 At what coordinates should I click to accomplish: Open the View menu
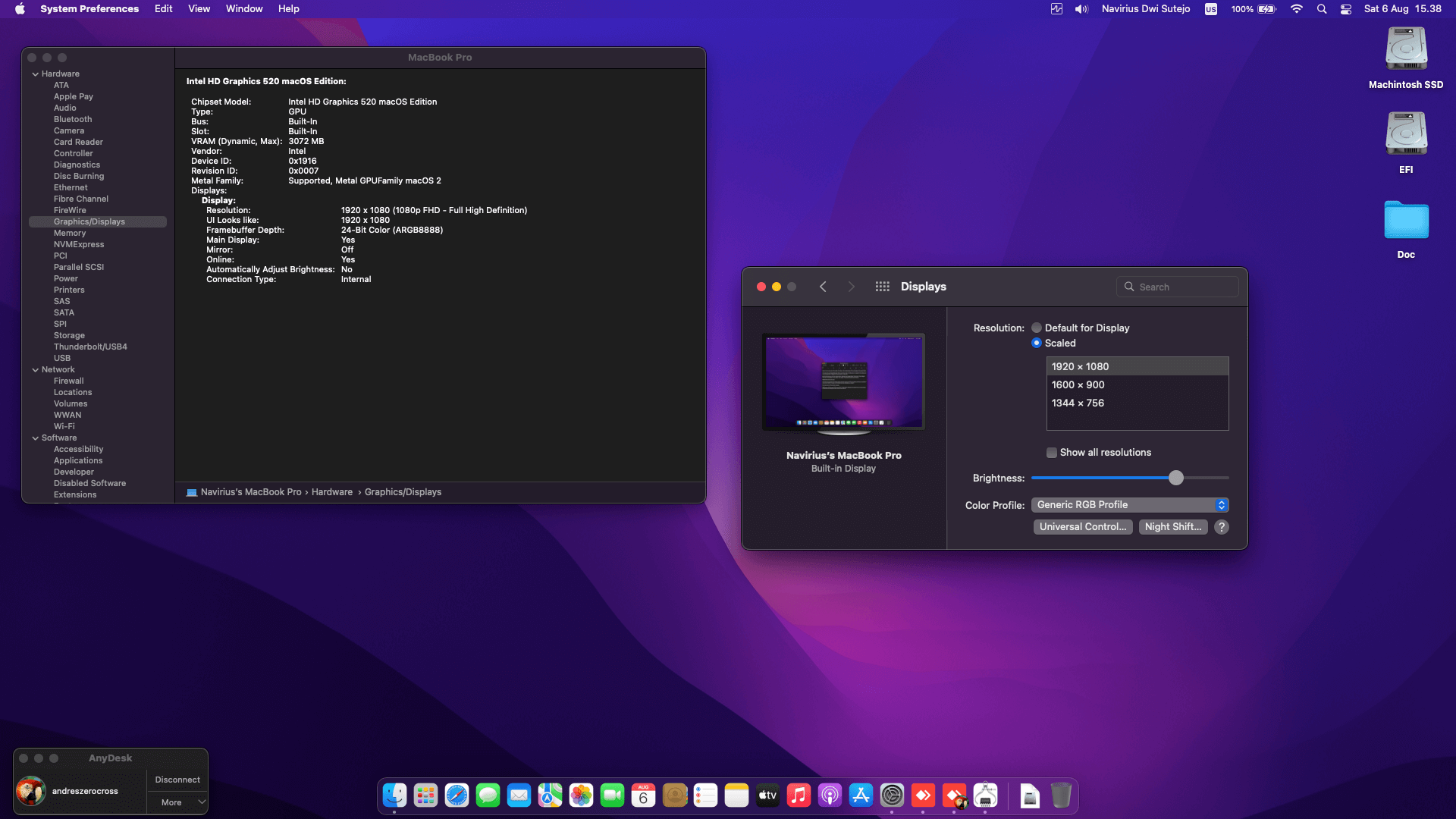(199, 9)
